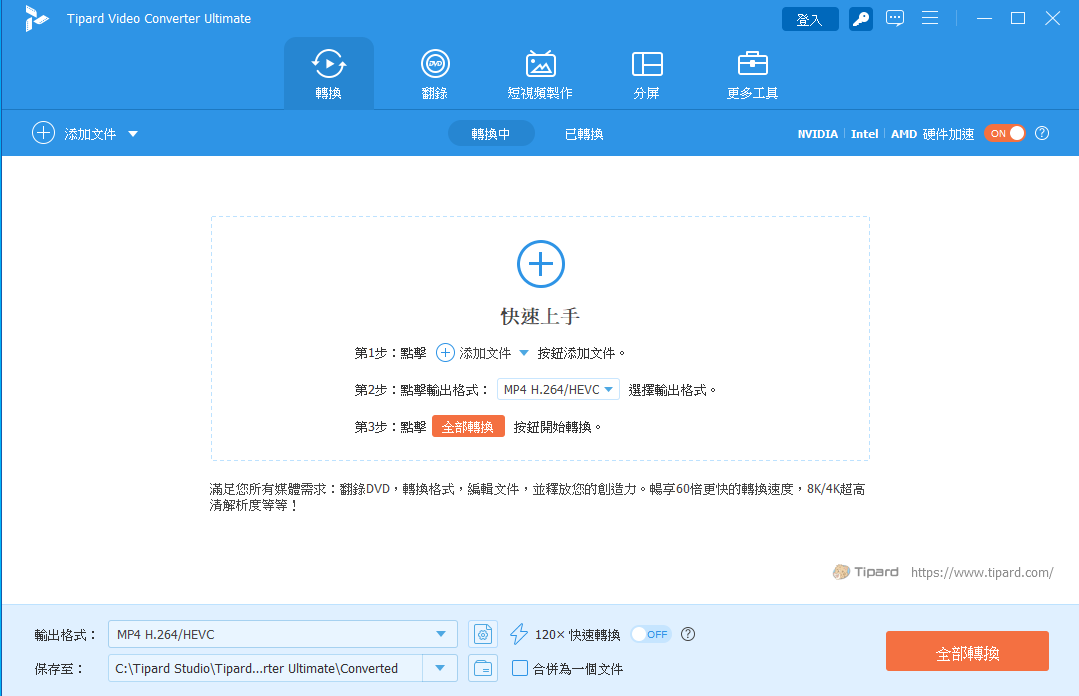Click the 120× fast conversion help icon
The width and height of the screenshot is (1079, 696).
coord(687,634)
